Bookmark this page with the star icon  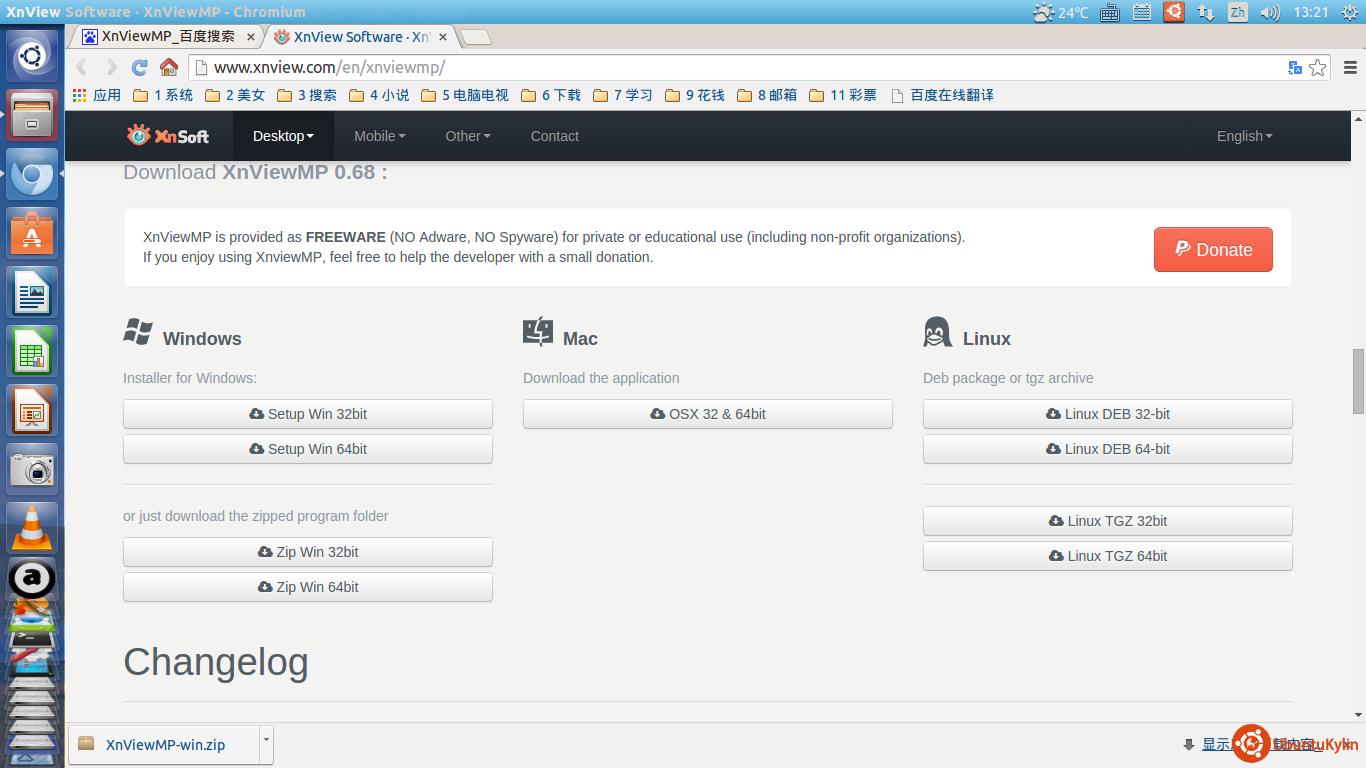tap(1318, 68)
